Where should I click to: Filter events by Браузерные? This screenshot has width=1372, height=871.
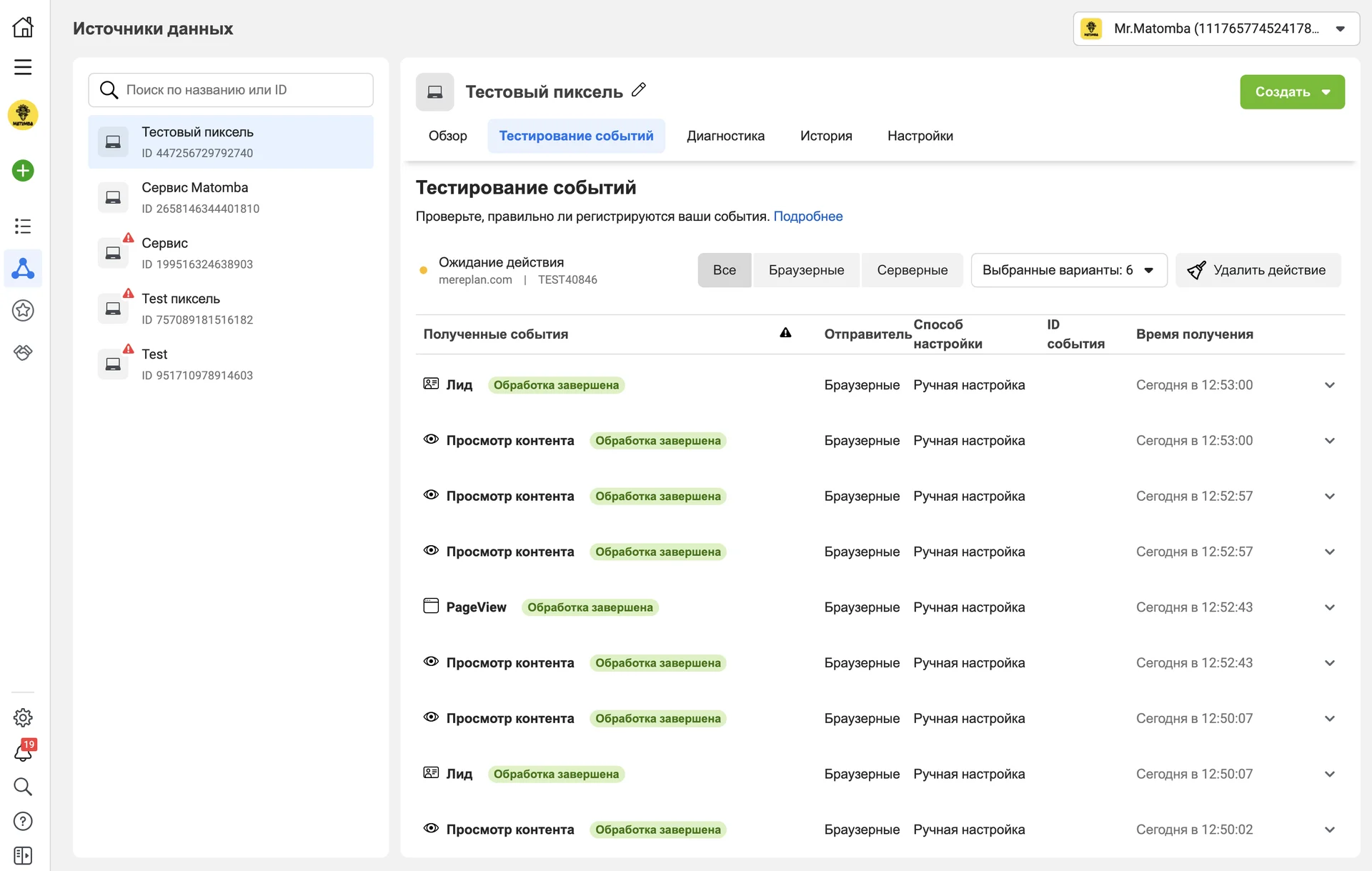pos(806,270)
